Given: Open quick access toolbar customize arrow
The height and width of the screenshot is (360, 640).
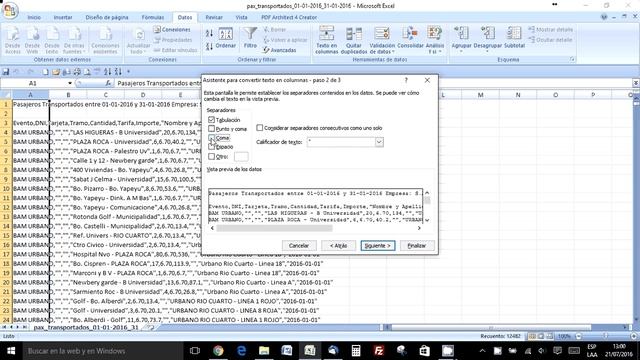Looking at the screenshot, I should point(128,72).
